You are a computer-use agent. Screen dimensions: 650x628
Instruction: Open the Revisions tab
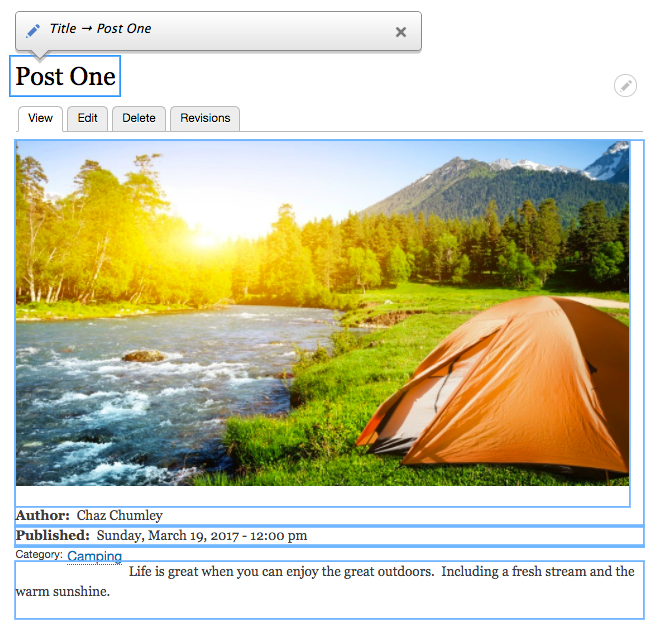(x=205, y=119)
